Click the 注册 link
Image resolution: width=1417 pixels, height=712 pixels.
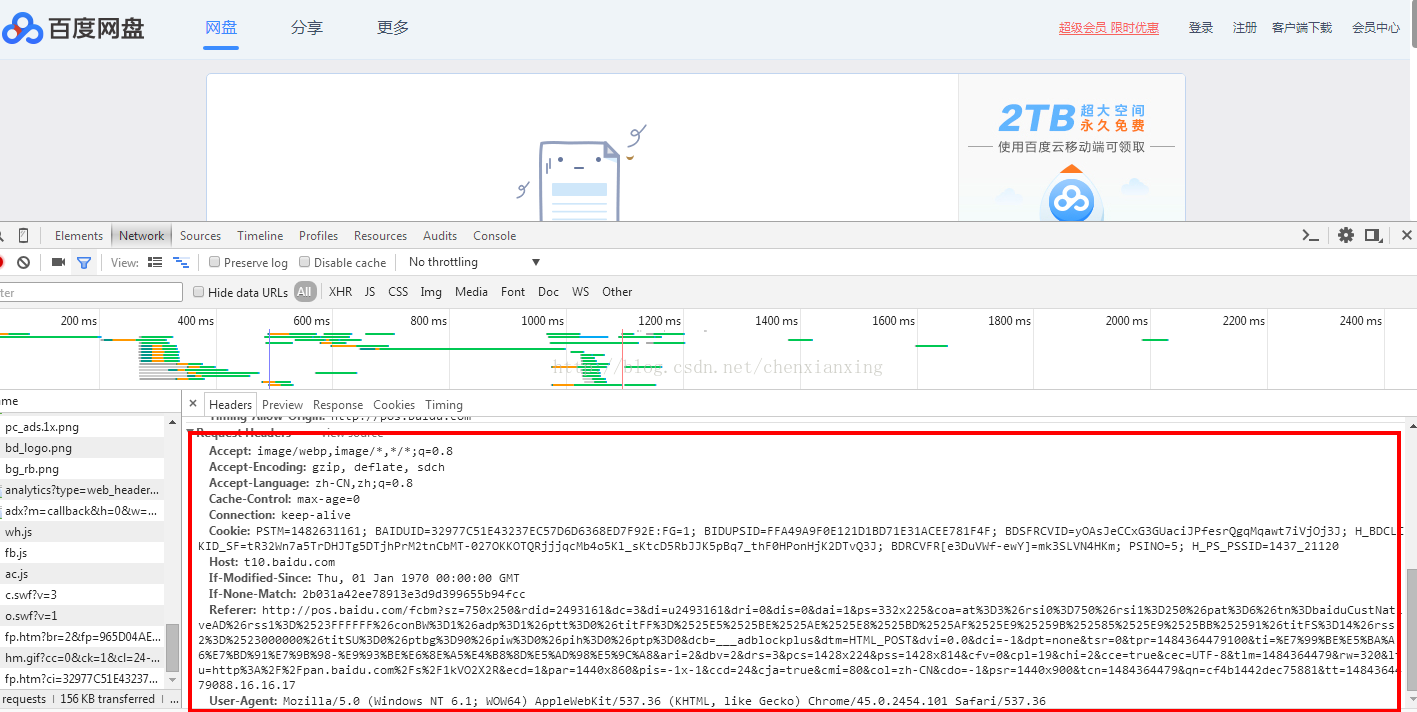click(x=1245, y=28)
